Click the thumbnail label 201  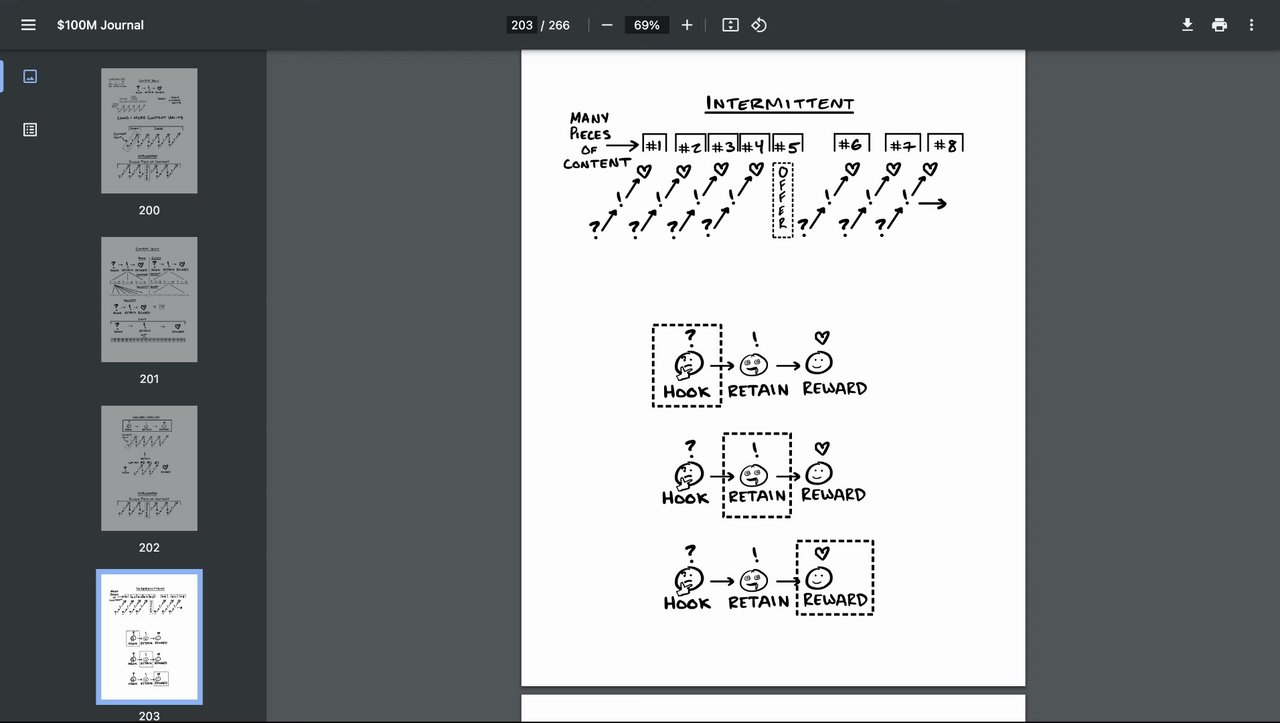pos(149,379)
